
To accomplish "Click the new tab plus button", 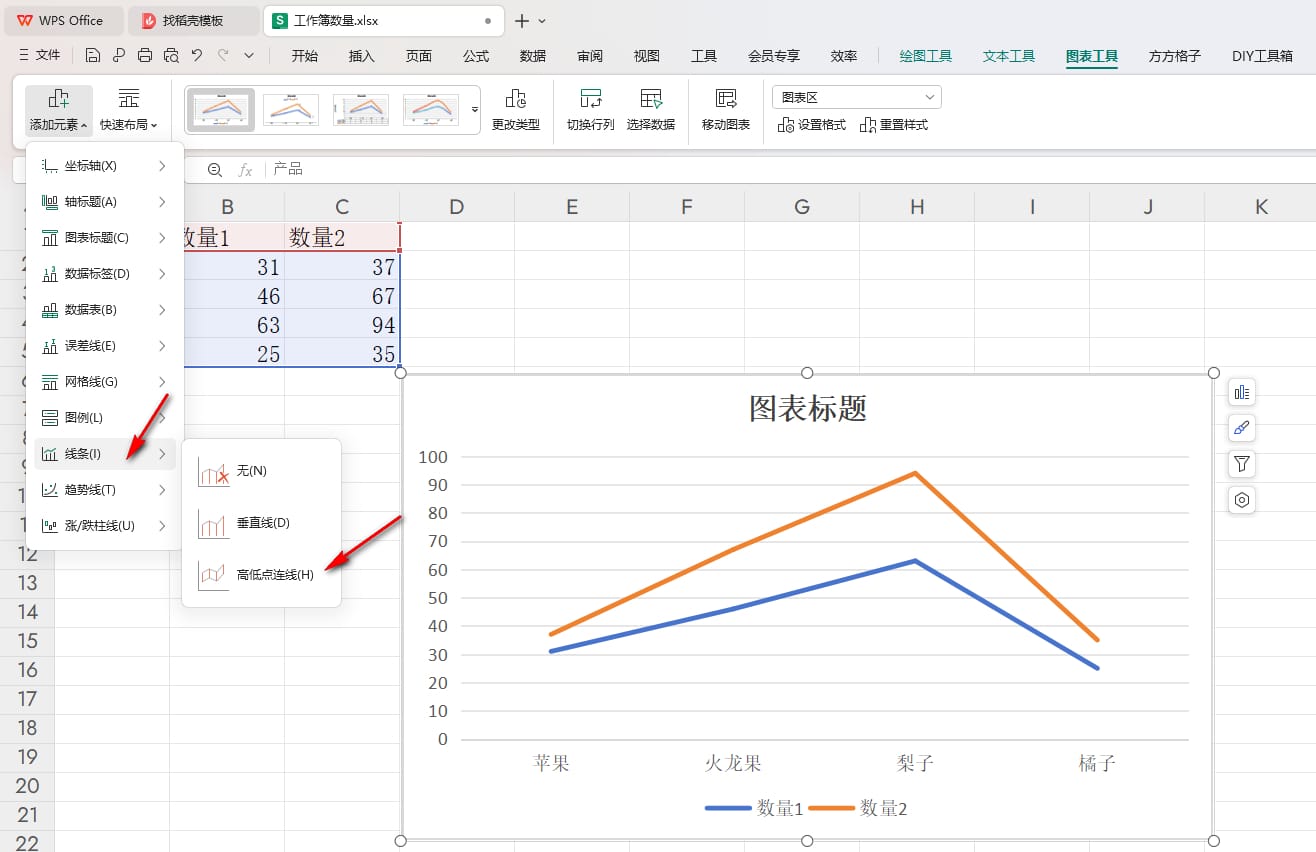I will [x=521, y=21].
